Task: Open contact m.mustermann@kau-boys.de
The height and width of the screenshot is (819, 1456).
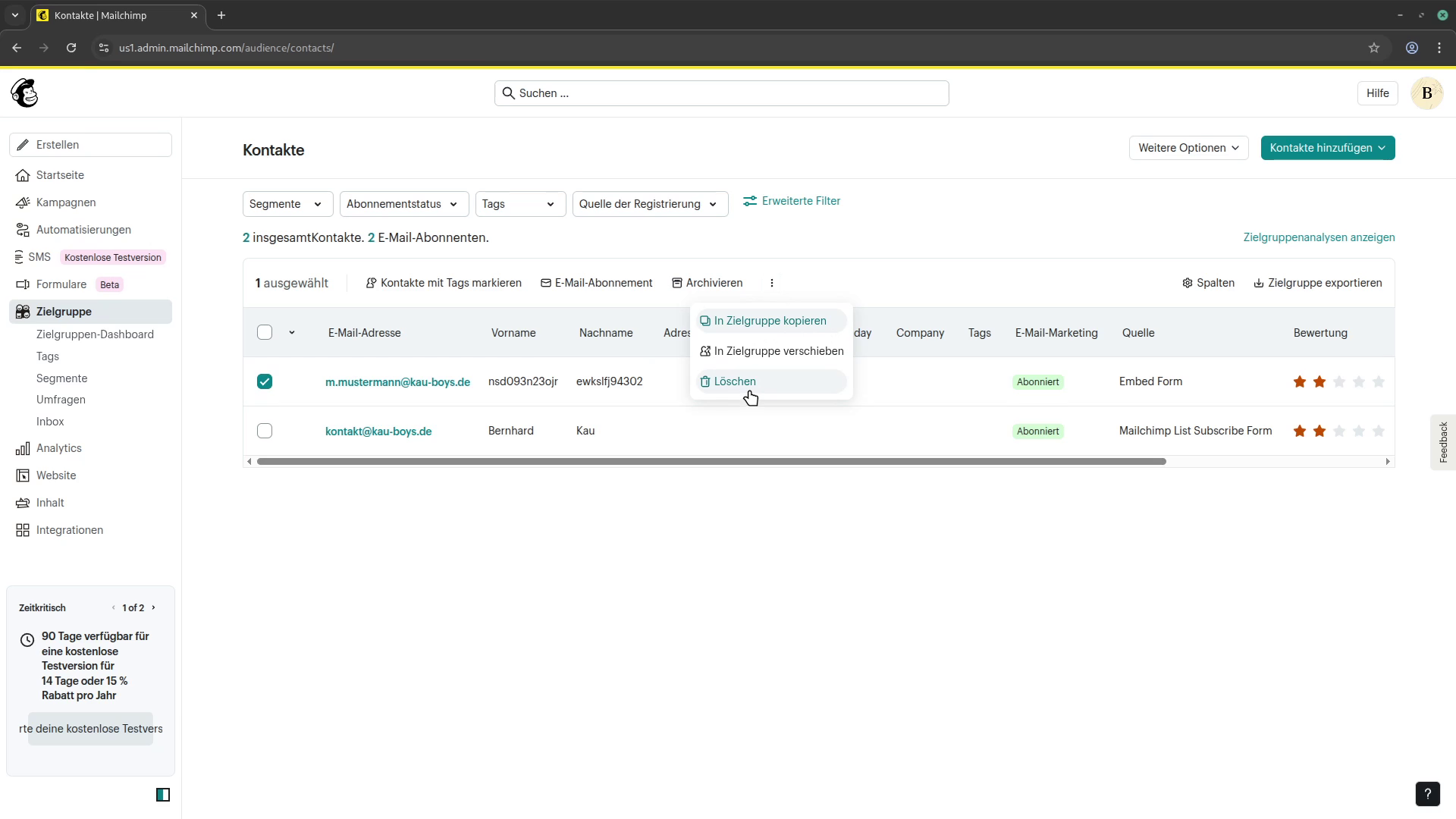Action: click(x=397, y=382)
